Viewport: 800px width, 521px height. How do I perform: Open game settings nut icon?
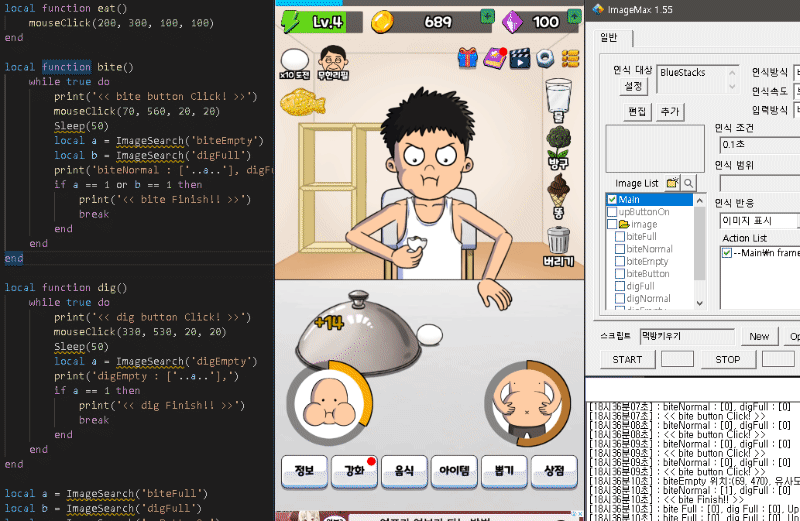(x=545, y=59)
